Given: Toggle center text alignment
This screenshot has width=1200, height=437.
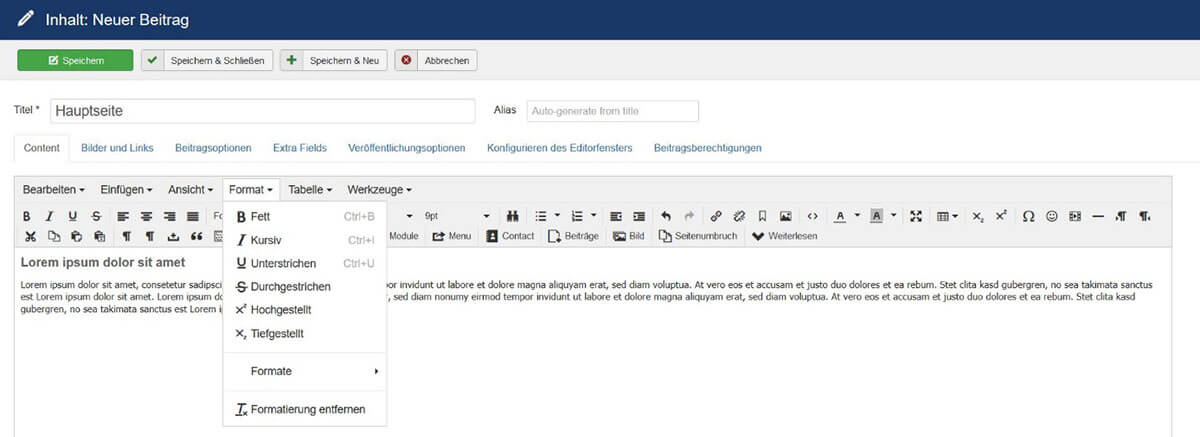Looking at the screenshot, I should 146,216.
